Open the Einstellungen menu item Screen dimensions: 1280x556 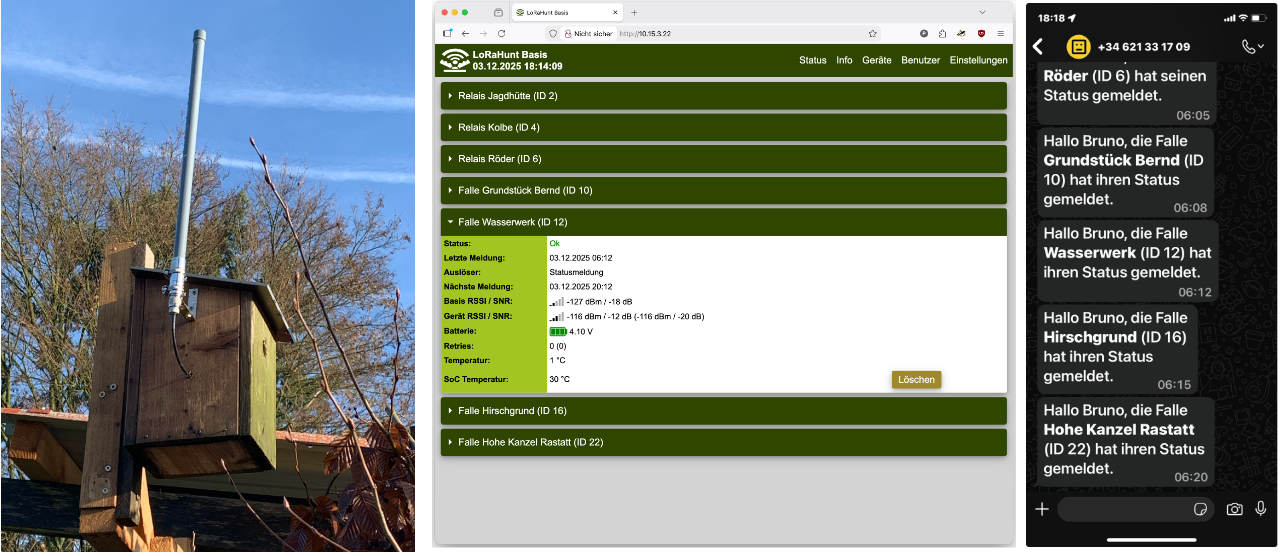978,60
